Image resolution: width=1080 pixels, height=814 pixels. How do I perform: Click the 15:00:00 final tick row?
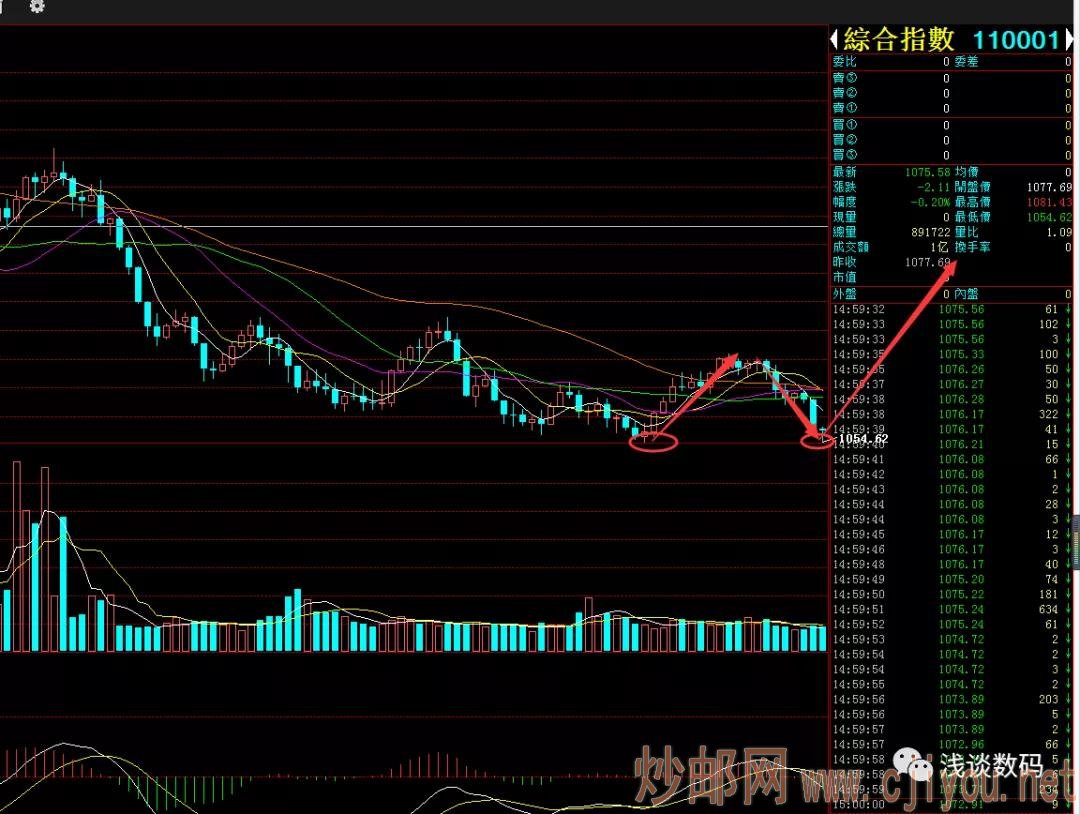950,803
